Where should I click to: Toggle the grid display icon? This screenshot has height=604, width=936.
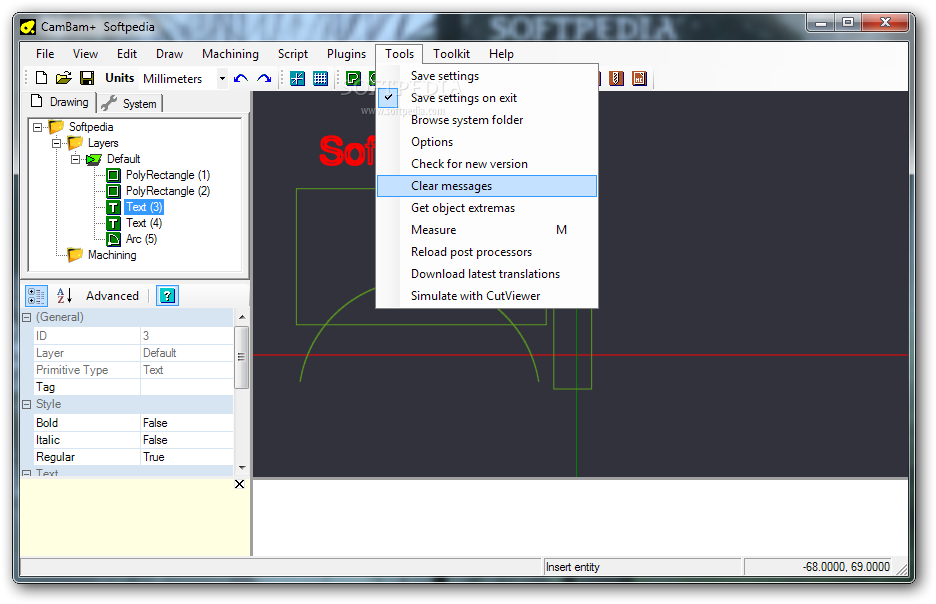click(x=321, y=78)
